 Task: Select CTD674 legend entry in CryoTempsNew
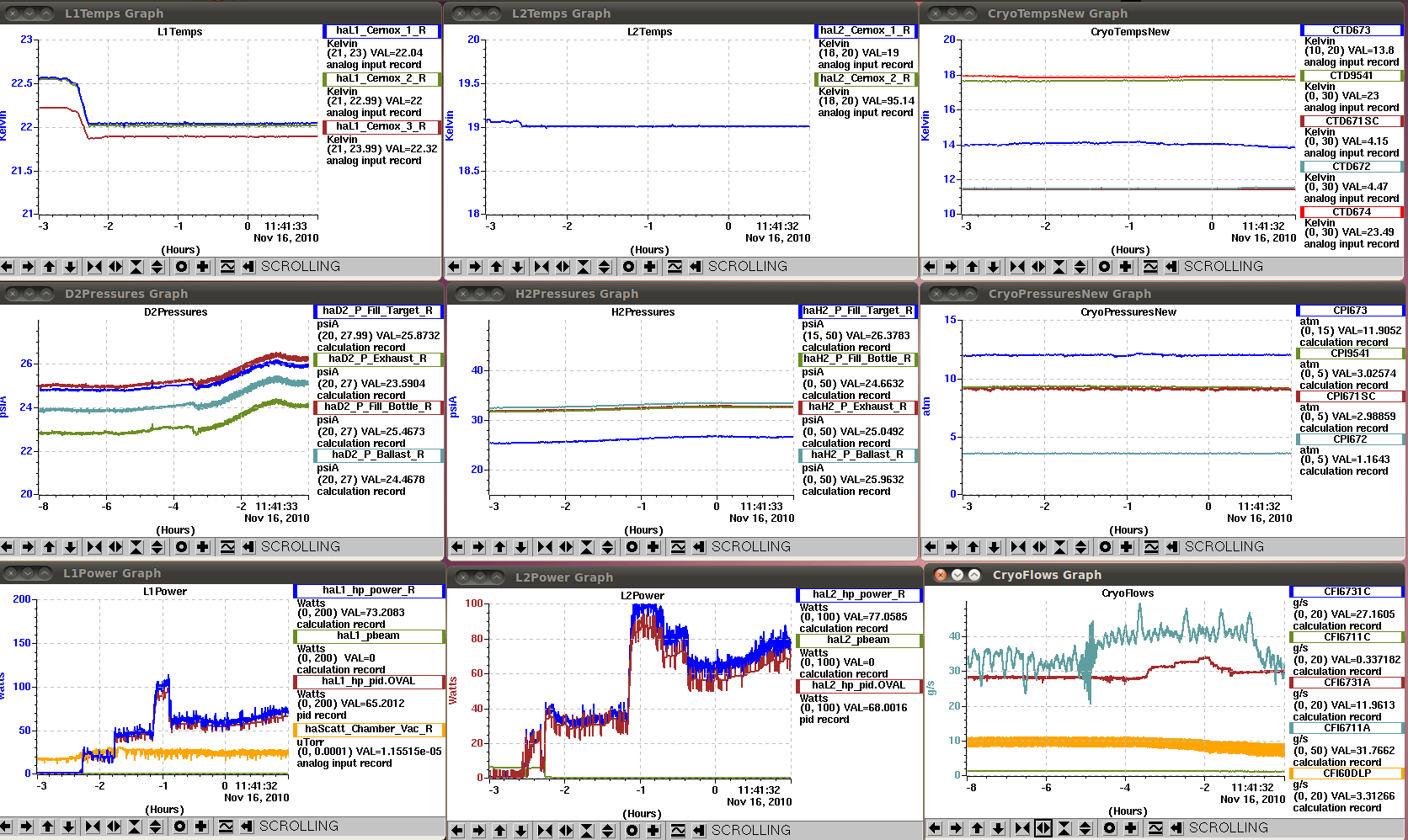(x=1351, y=212)
